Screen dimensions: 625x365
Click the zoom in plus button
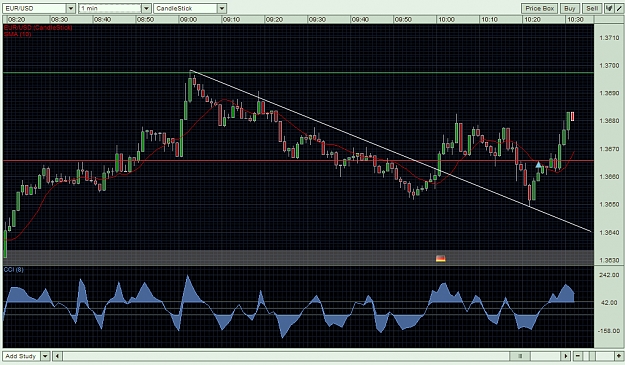point(619,356)
